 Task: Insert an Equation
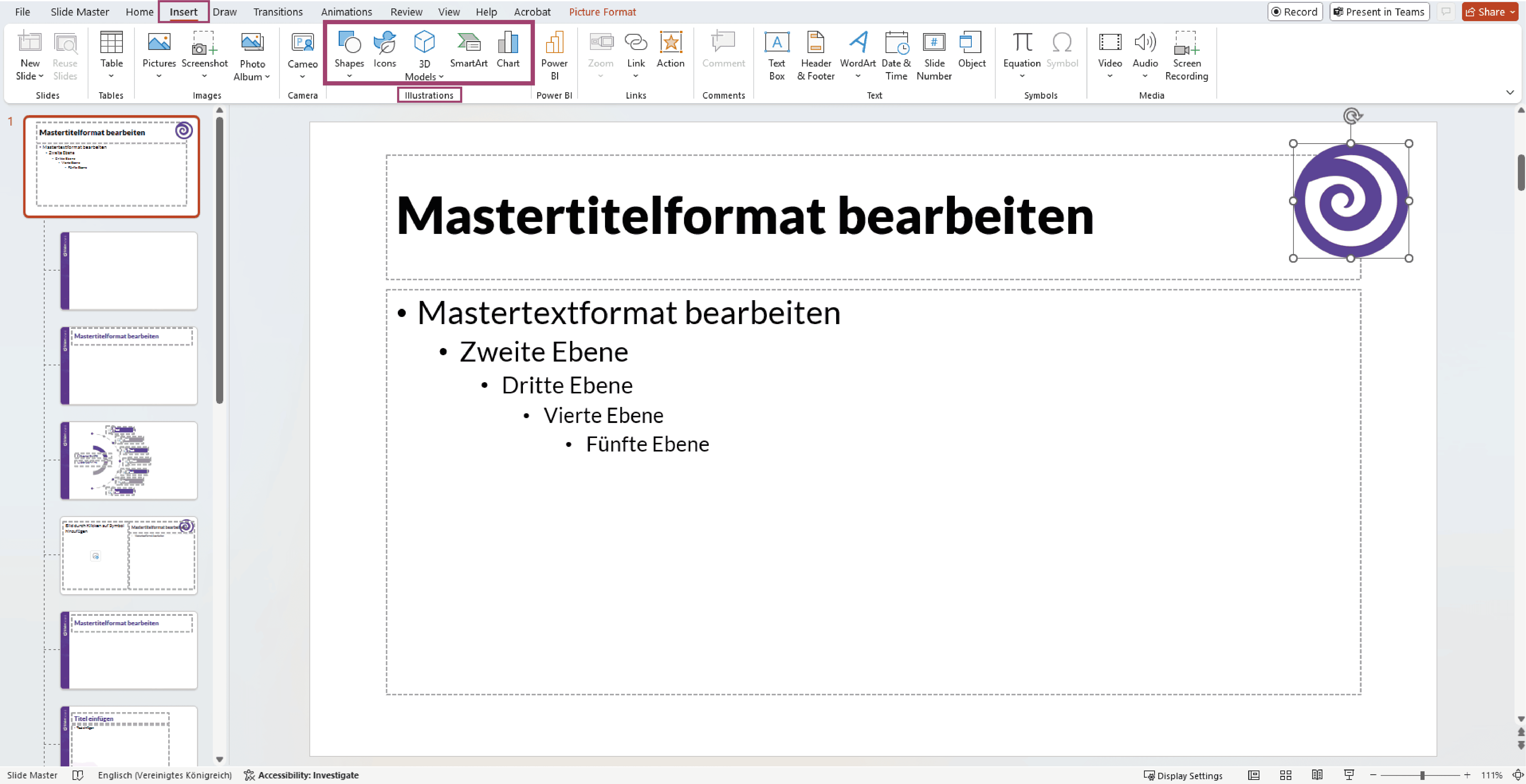click(x=1022, y=55)
